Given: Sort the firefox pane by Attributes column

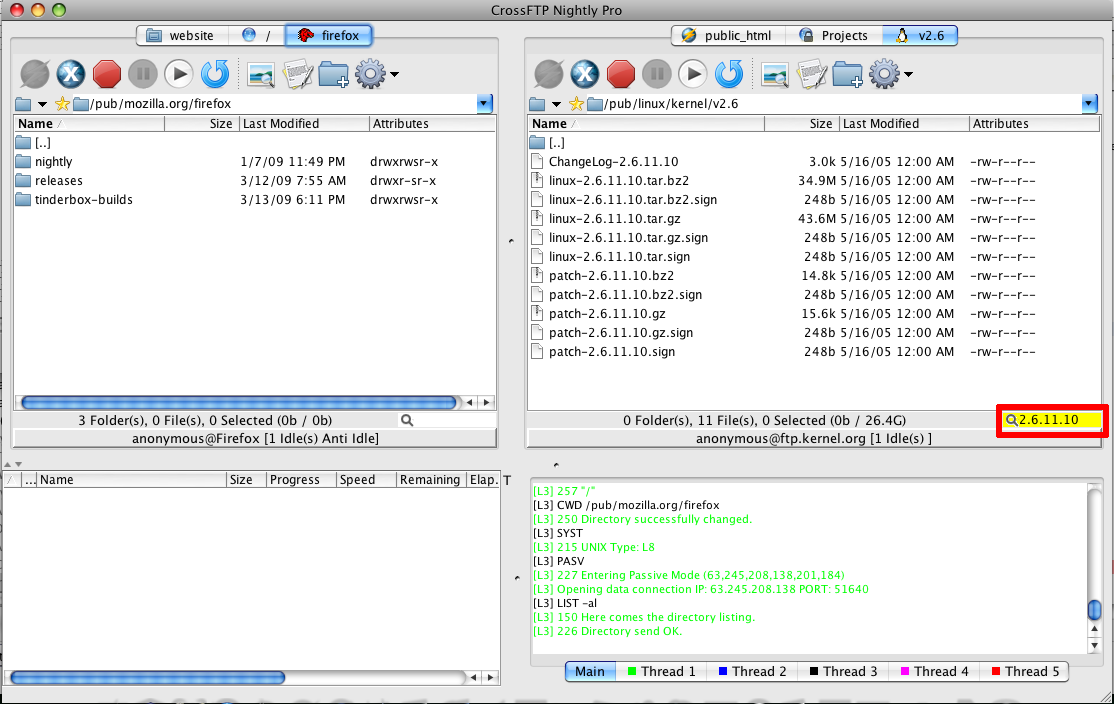Looking at the screenshot, I should point(432,124).
